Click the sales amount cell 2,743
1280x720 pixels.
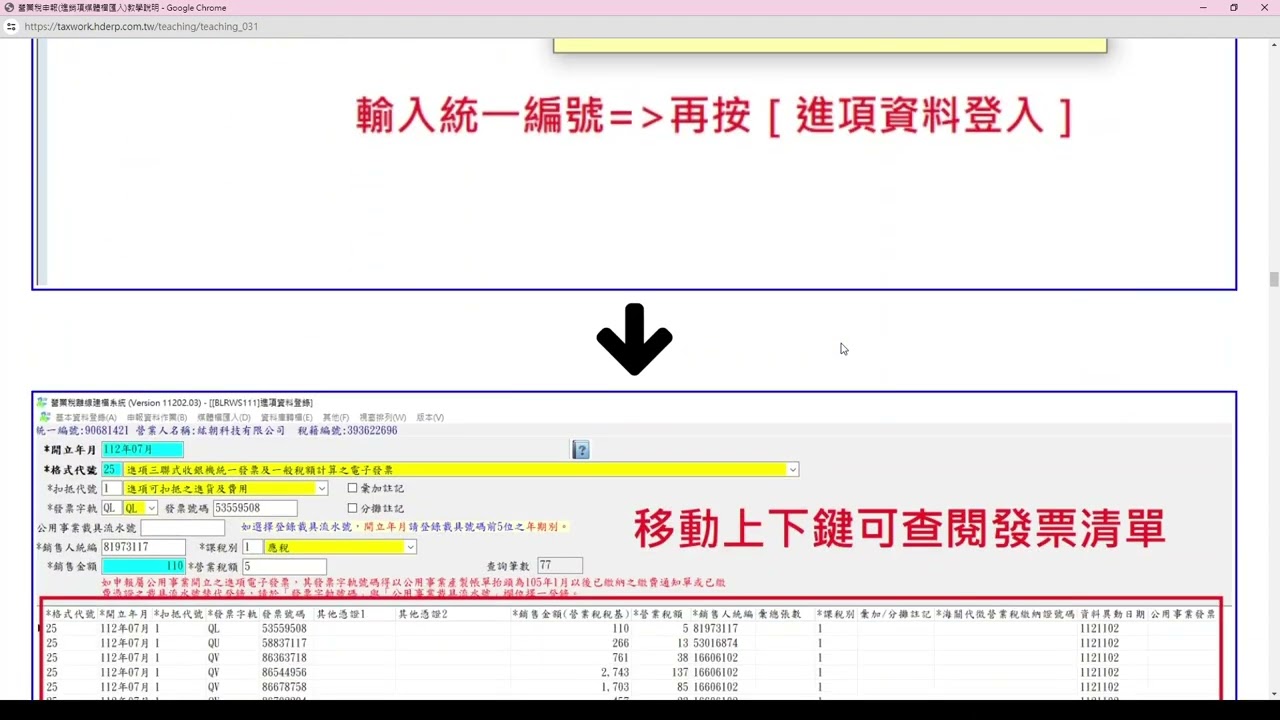pyautogui.click(x=613, y=673)
